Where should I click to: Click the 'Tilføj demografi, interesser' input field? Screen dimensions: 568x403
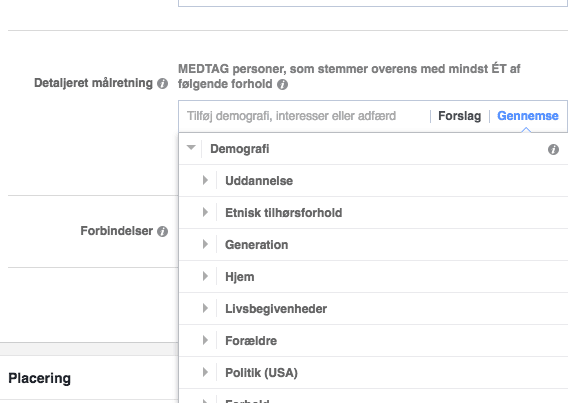[304, 116]
